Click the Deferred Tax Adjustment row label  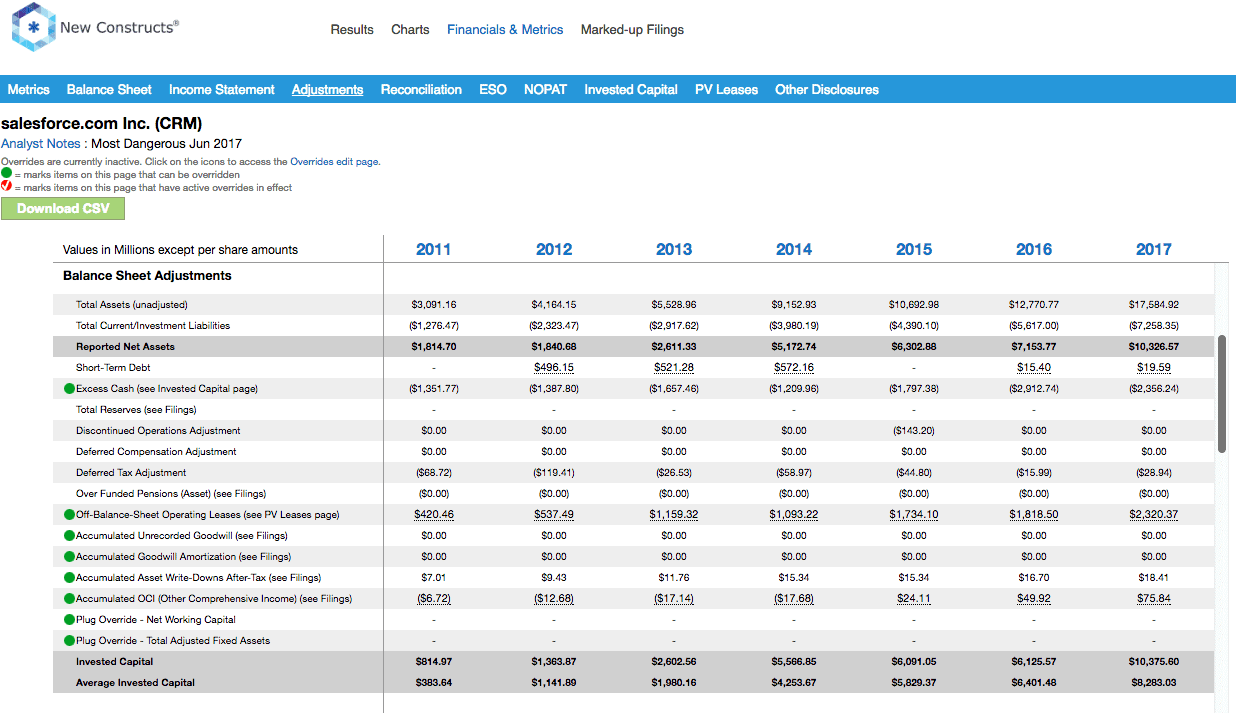pos(131,473)
